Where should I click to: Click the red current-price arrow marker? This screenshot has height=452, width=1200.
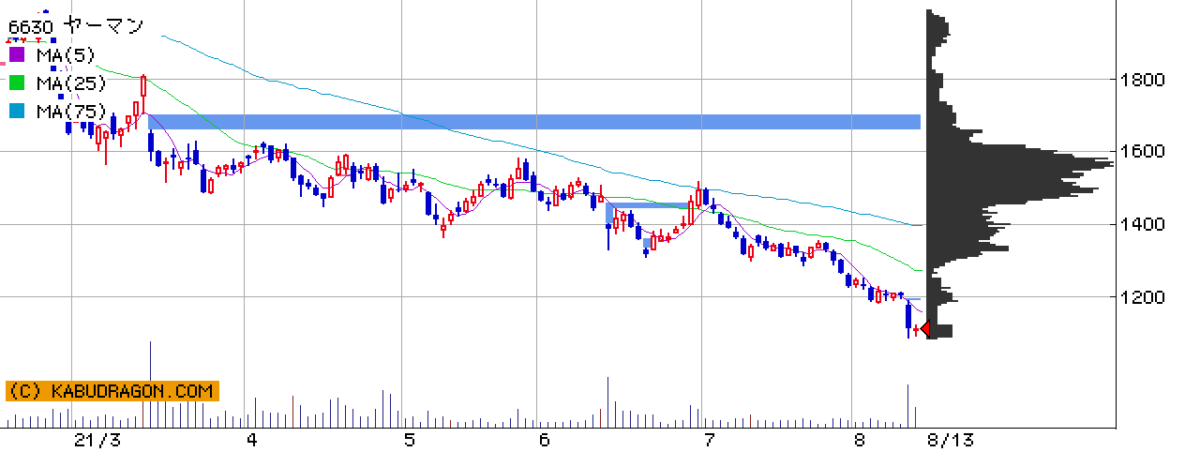pos(925,328)
